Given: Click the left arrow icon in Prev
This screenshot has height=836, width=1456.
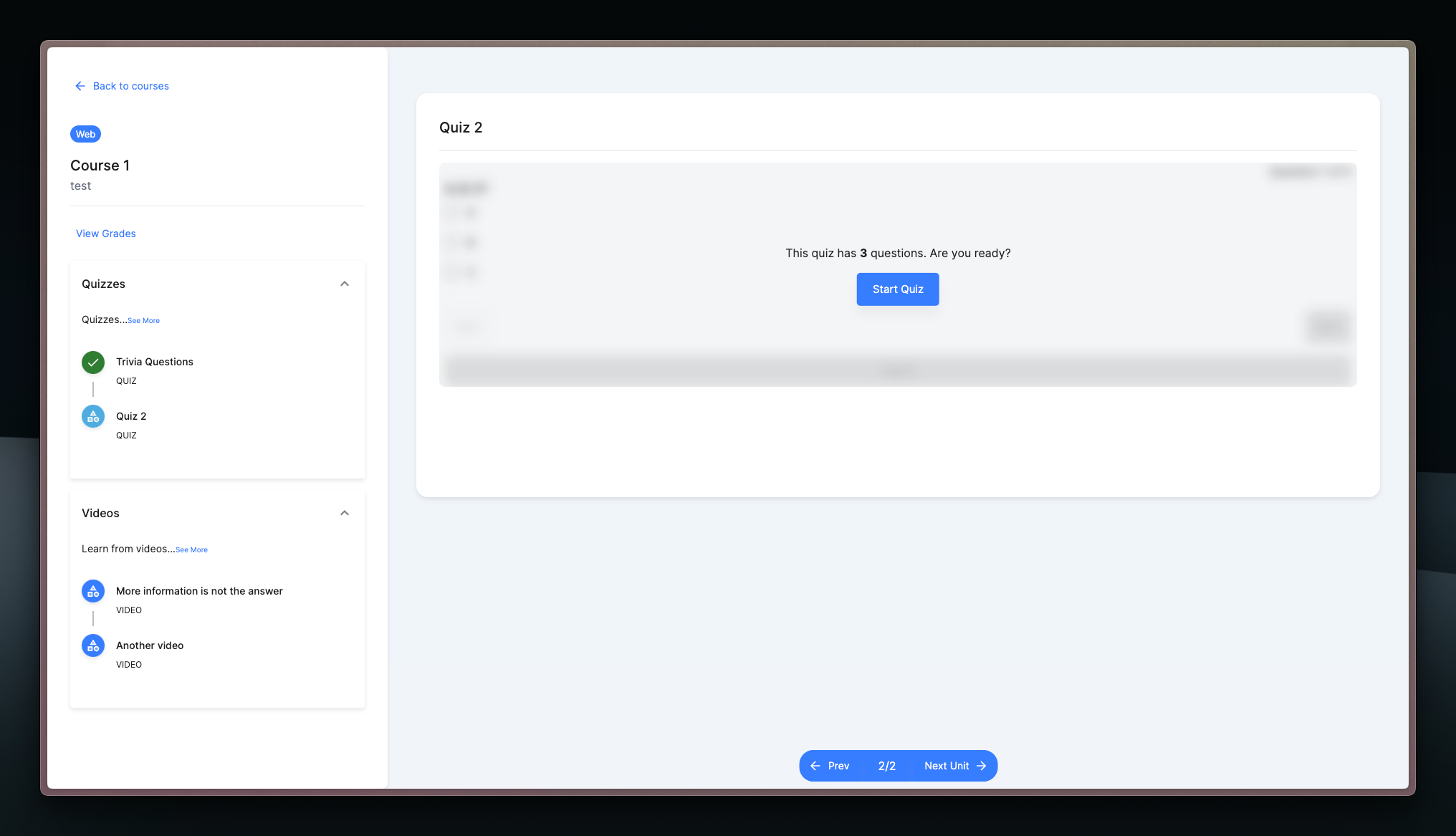Looking at the screenshot, I should coord(815,766).
